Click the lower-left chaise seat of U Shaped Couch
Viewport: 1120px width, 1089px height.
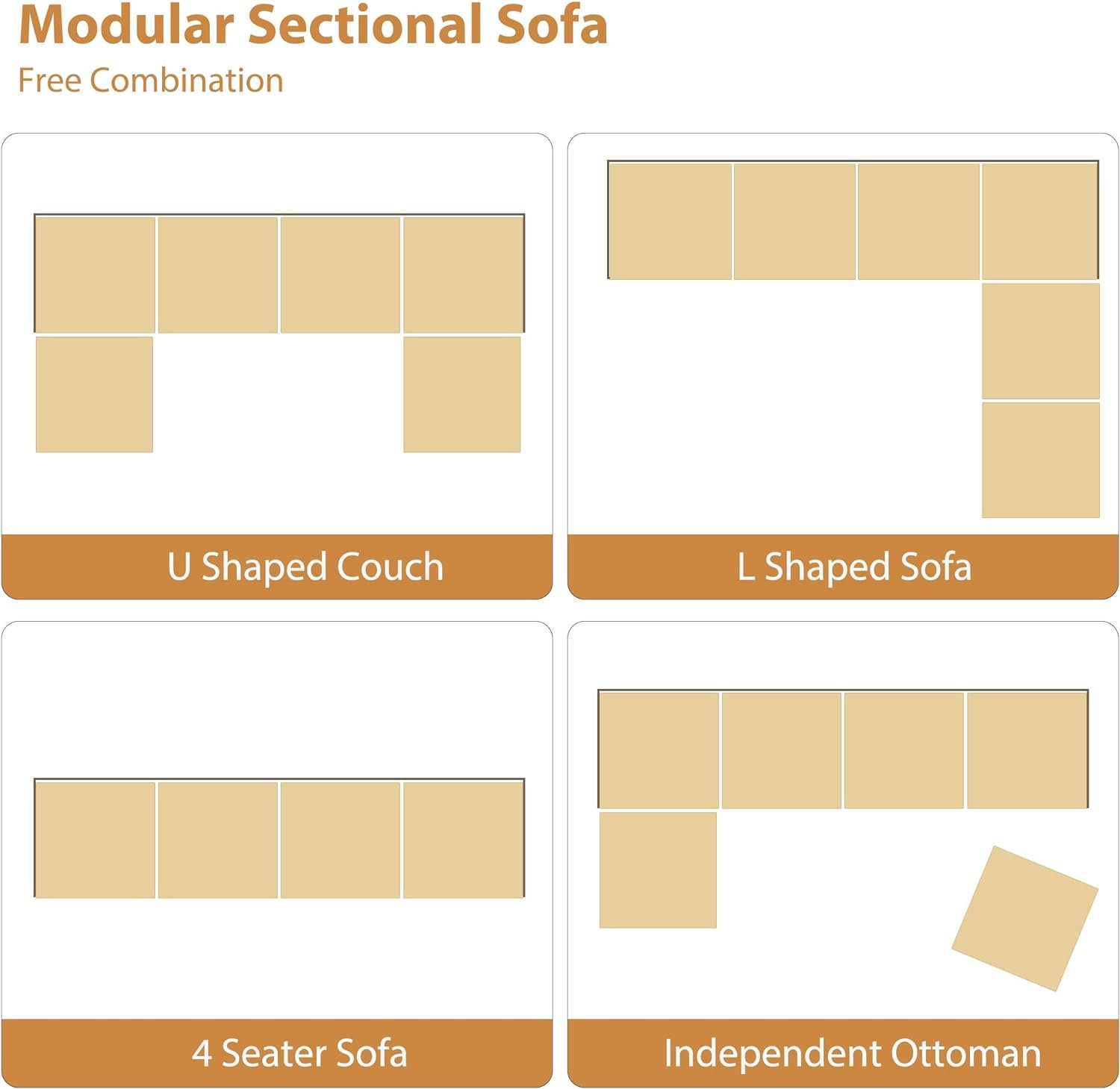pyautogui.click(x=95, y=394)
